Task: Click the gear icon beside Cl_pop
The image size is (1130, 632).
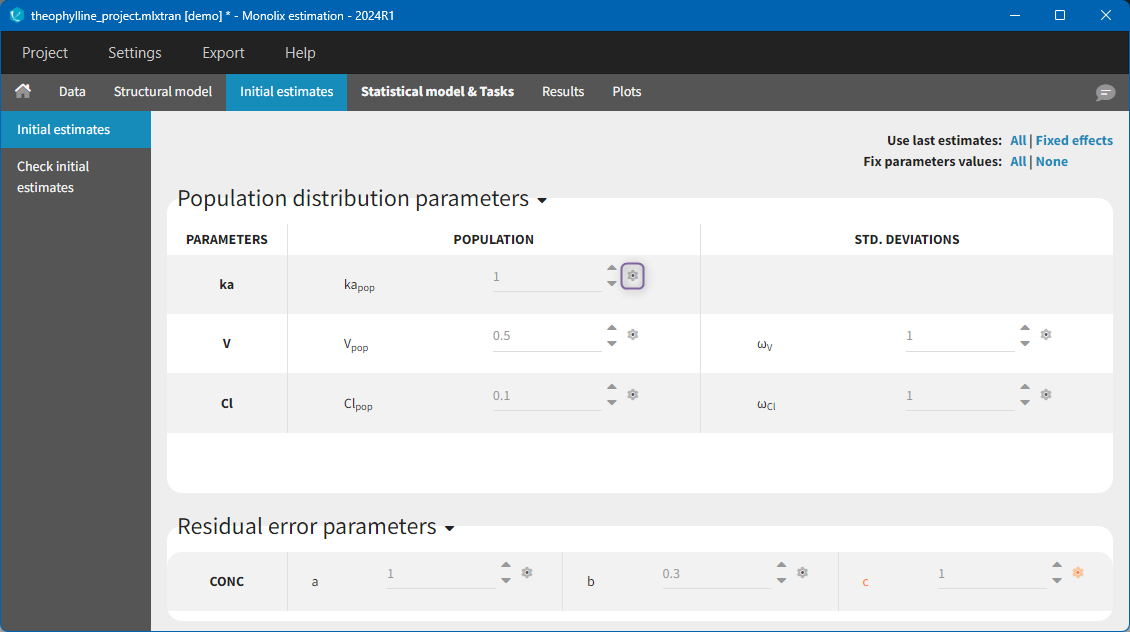Action: (632, 395)
